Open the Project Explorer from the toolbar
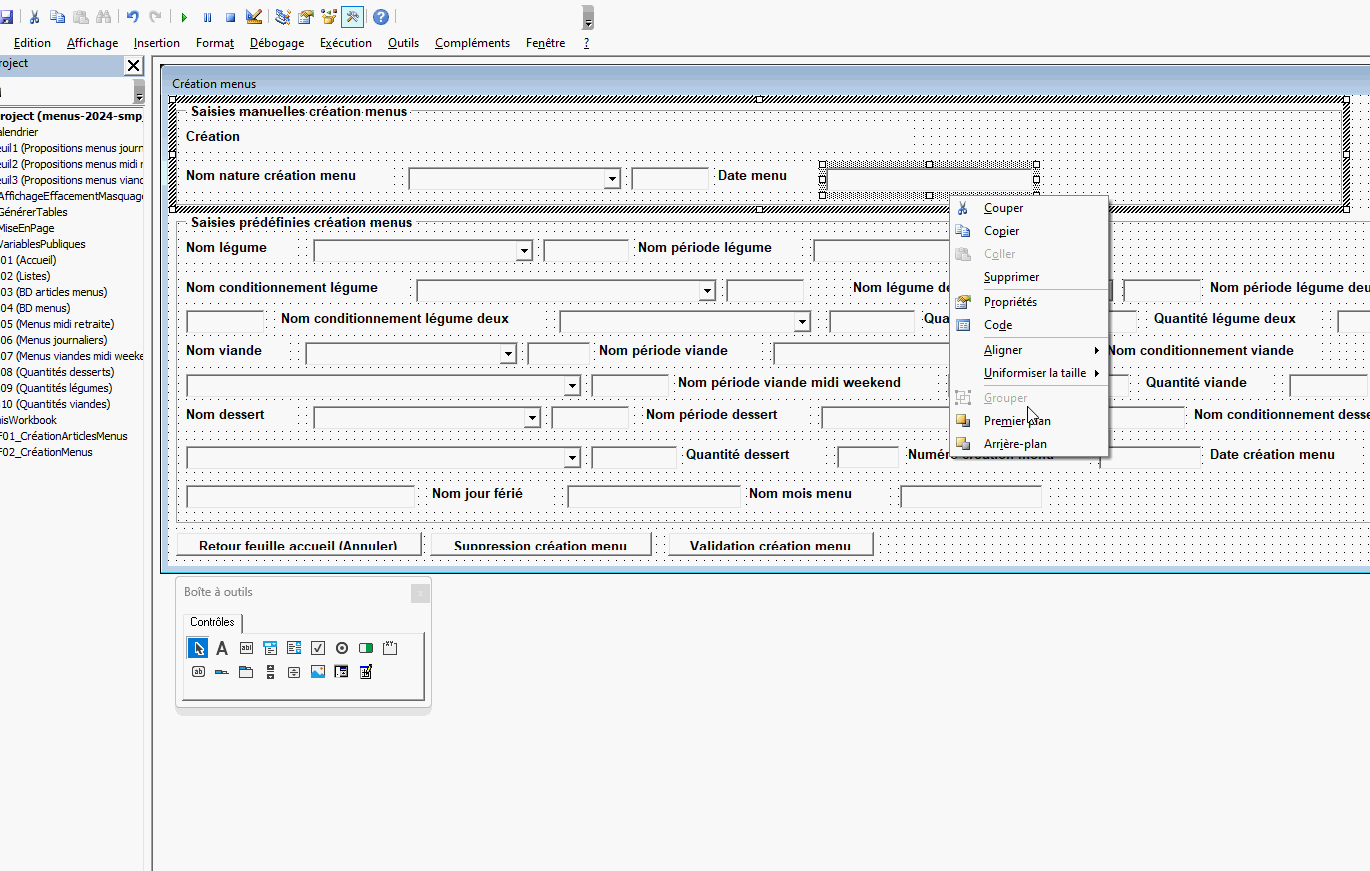The height and width of the screenshot is (871, 1370). [x=283, y=17]
